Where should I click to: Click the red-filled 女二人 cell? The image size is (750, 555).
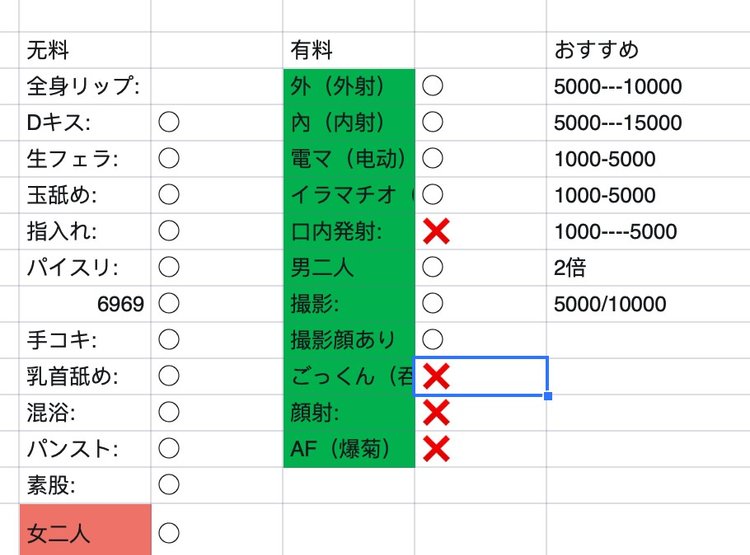coord(85,532)
